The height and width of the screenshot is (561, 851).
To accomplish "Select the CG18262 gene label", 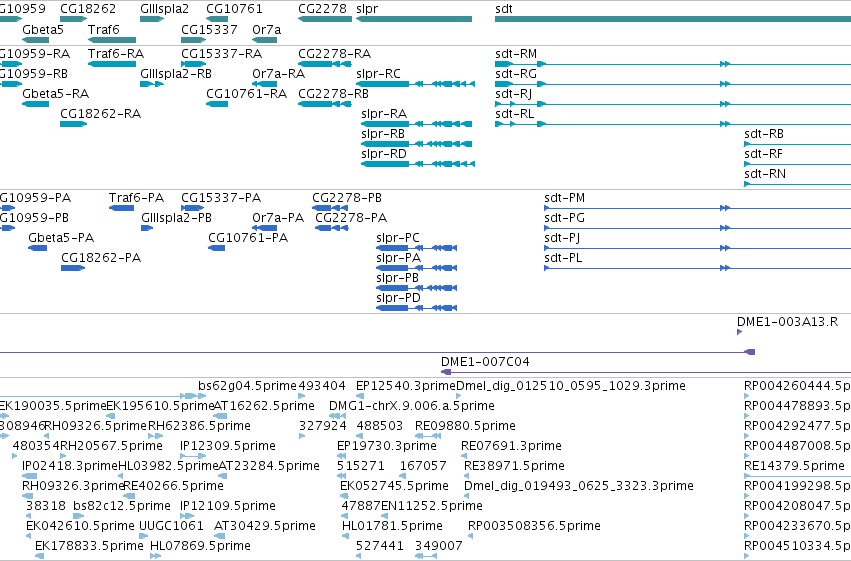I will (x=88, y=9).
